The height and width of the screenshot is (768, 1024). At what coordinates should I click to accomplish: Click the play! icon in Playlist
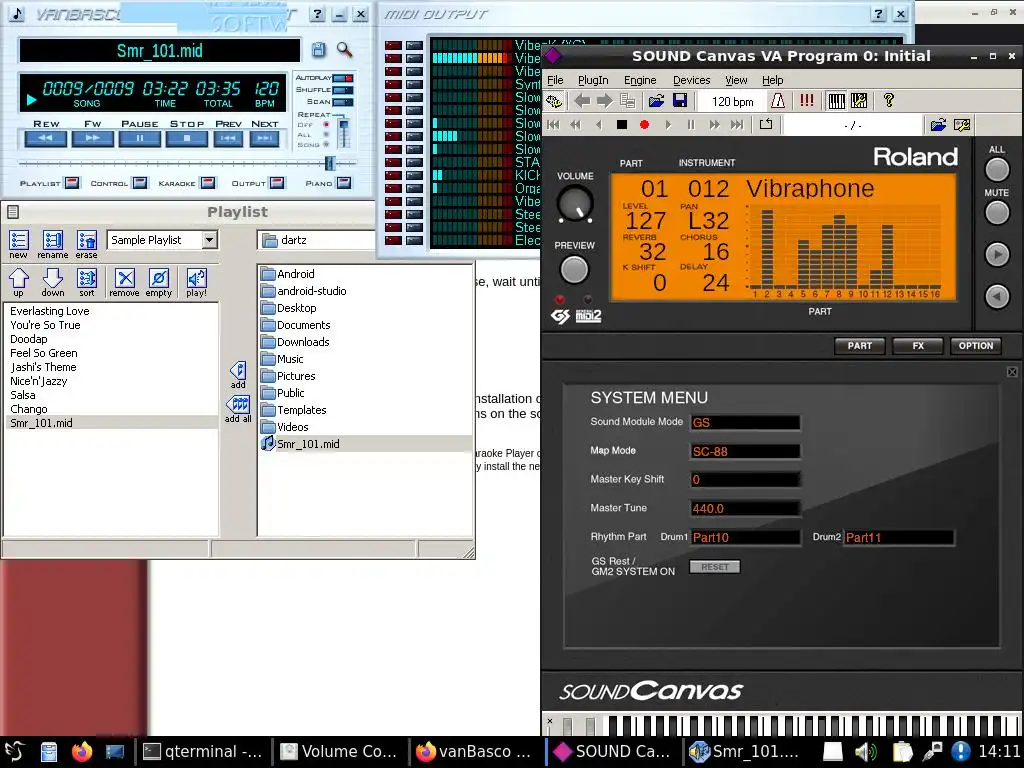[x=196, y=282]
